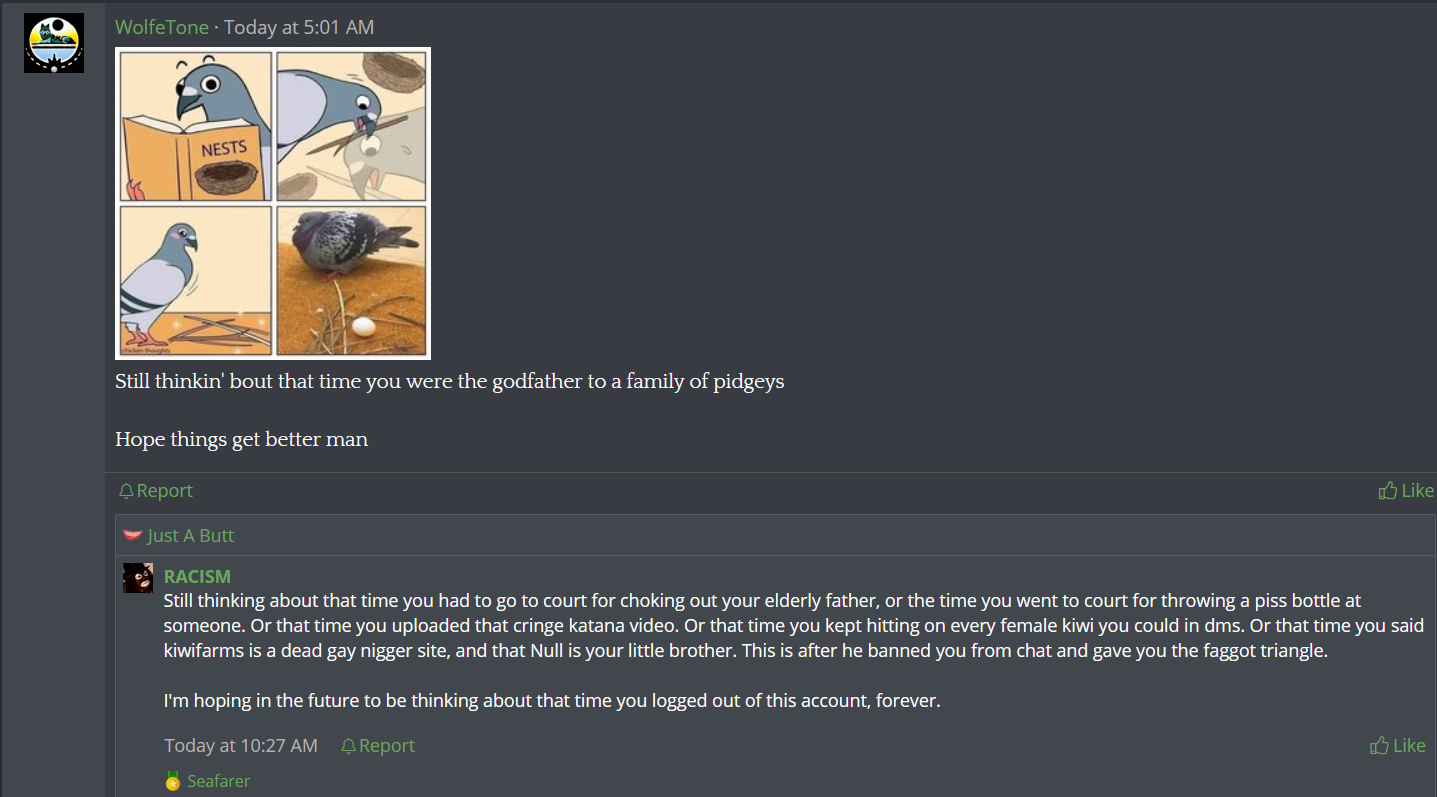Open WolfeTone's profile avatar

tap(54, 43)
